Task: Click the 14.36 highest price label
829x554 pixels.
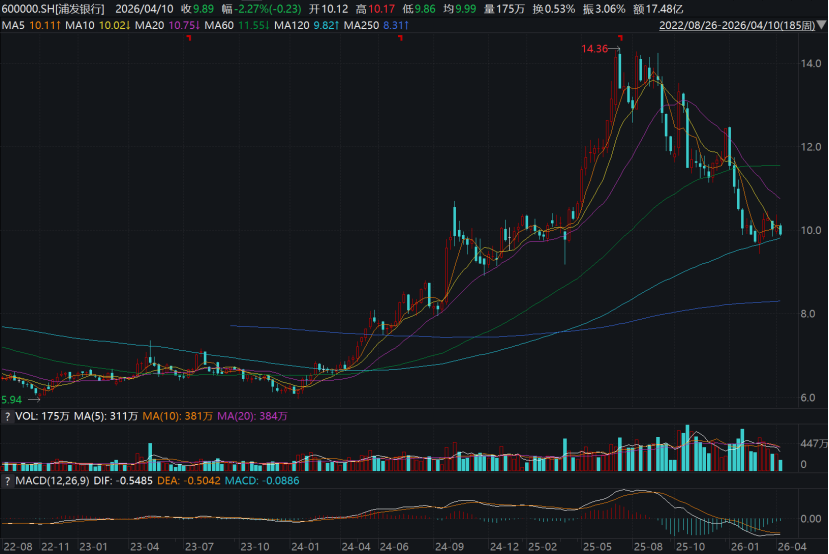Action: click(596, 47)
